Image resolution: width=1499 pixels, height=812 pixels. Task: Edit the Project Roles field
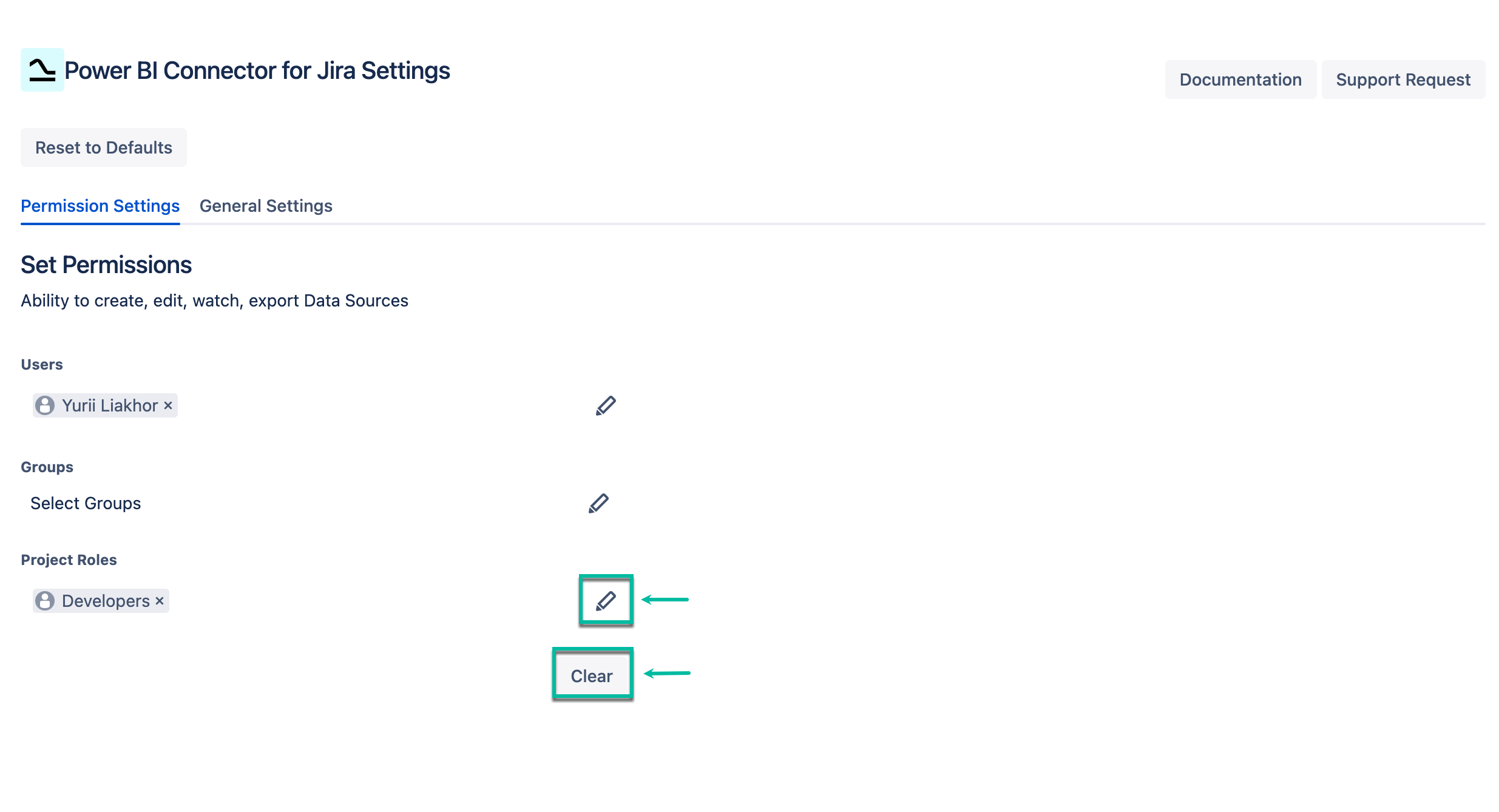[606, 601]
